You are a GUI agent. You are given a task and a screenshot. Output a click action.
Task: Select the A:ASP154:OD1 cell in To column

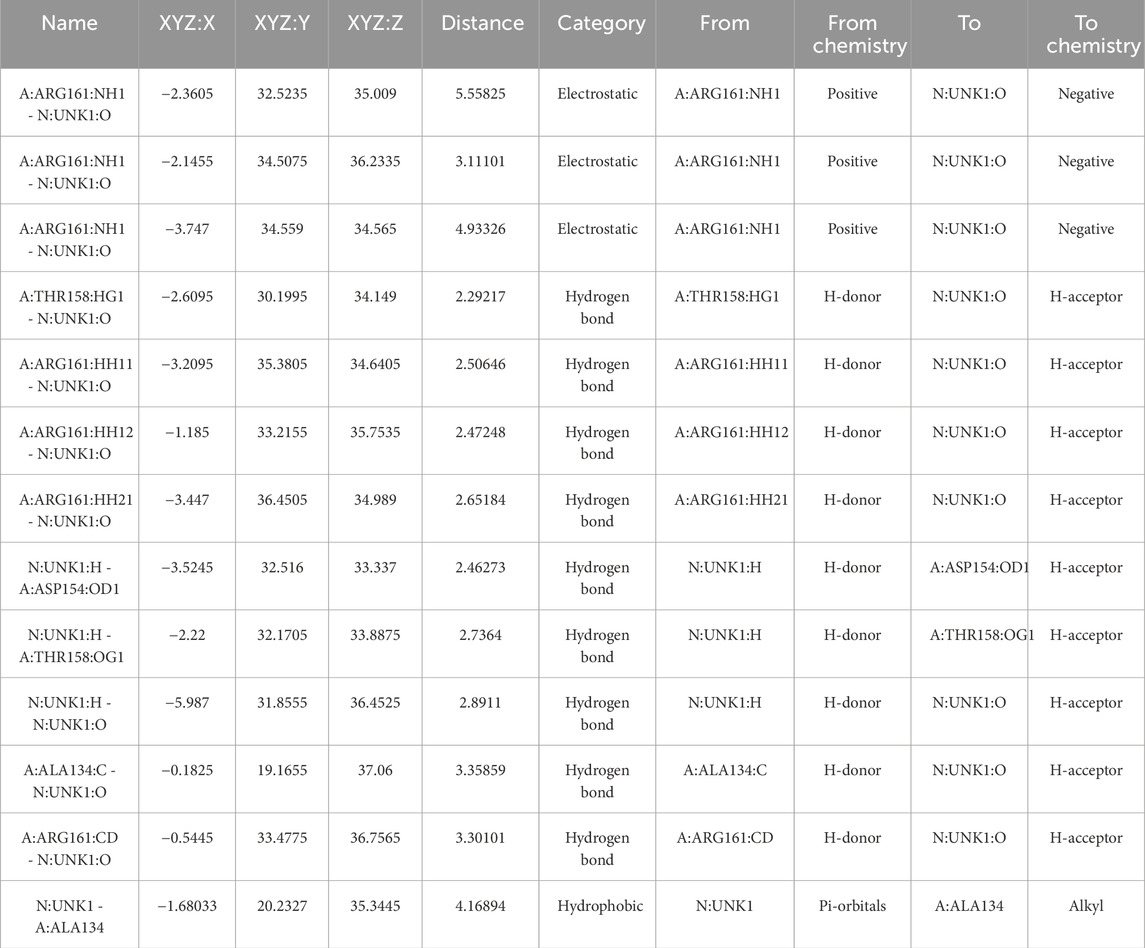tap(969, 568)
